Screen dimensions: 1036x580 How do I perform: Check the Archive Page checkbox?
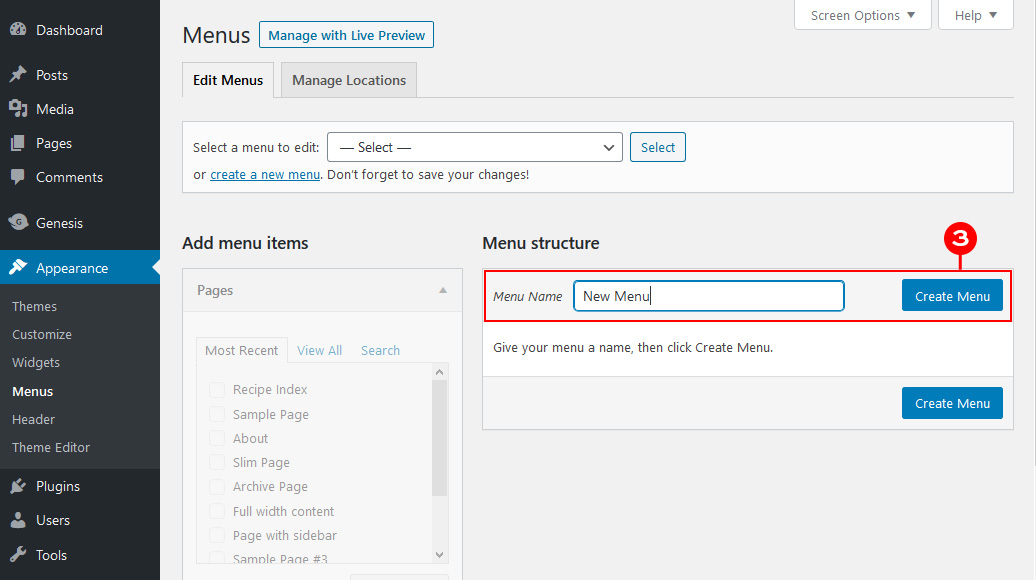(217, 487)
